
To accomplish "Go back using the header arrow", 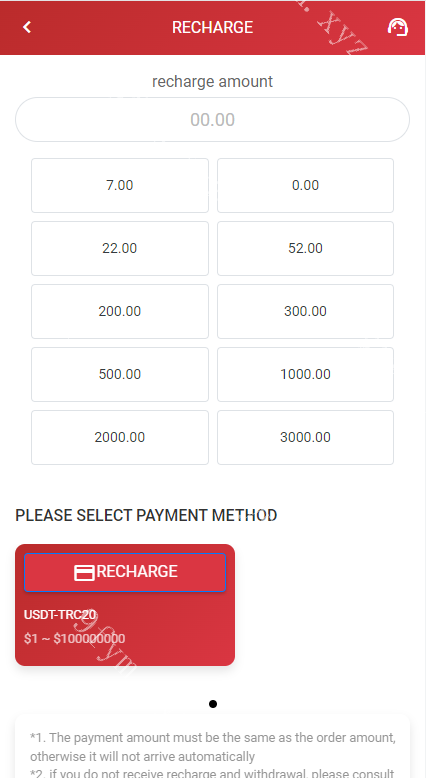I will 27,27.
